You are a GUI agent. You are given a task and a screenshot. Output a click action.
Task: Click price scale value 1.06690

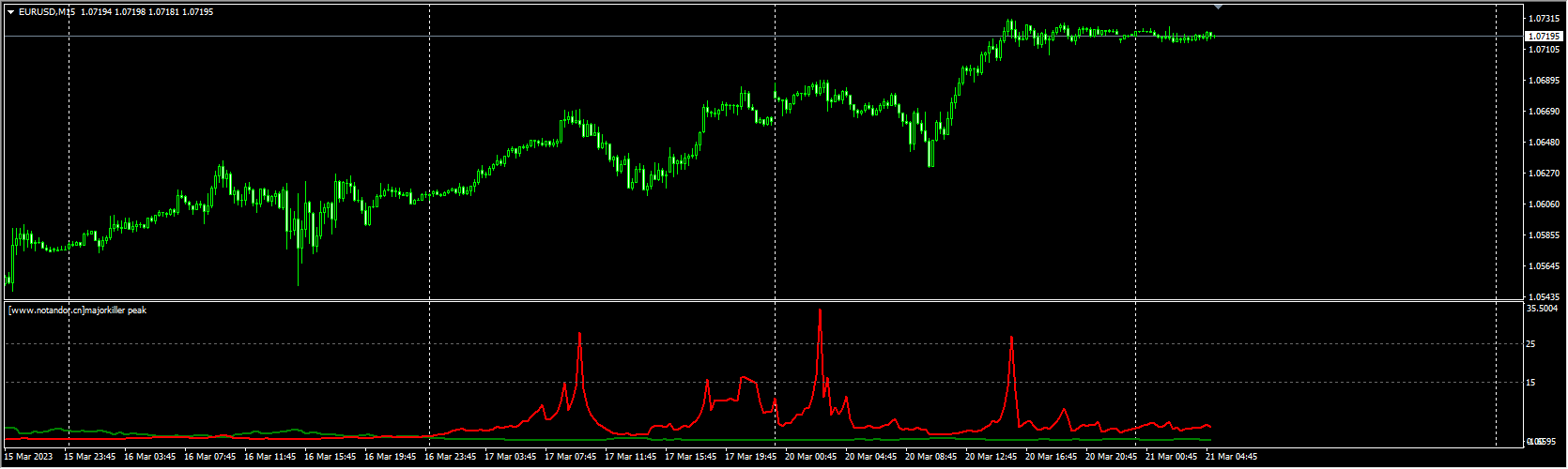(1544, 112)
